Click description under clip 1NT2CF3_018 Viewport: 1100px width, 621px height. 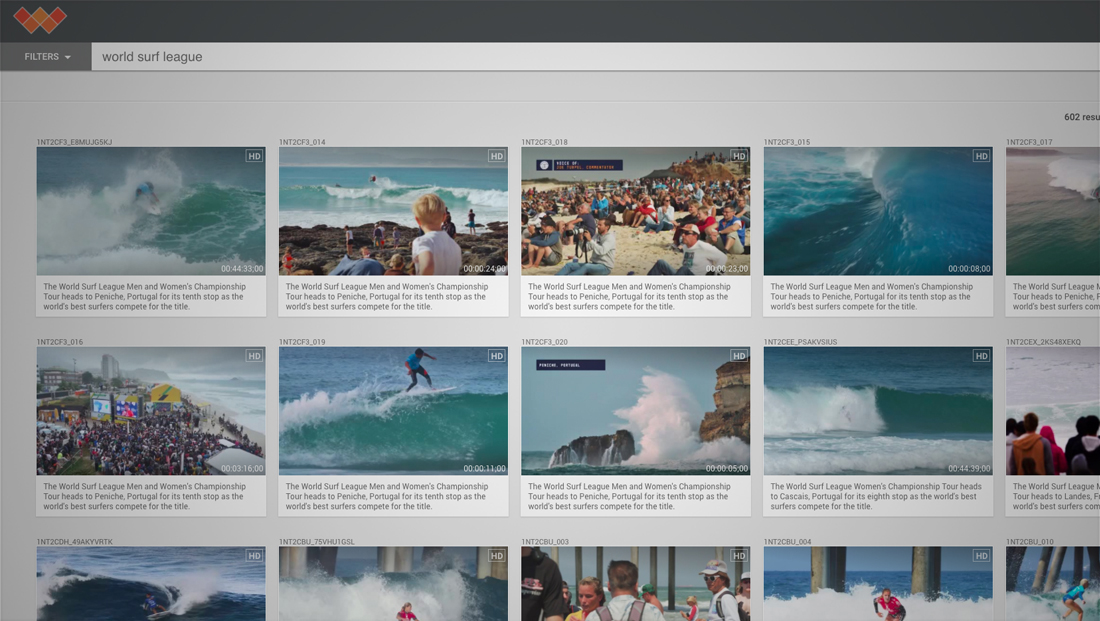tap(629, 296)
